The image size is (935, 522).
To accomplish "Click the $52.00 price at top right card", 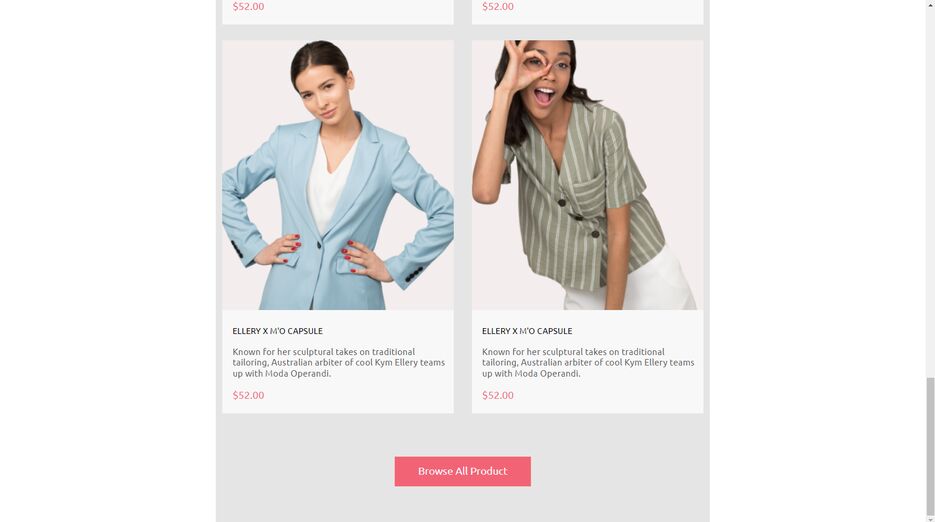I will 498,7.
